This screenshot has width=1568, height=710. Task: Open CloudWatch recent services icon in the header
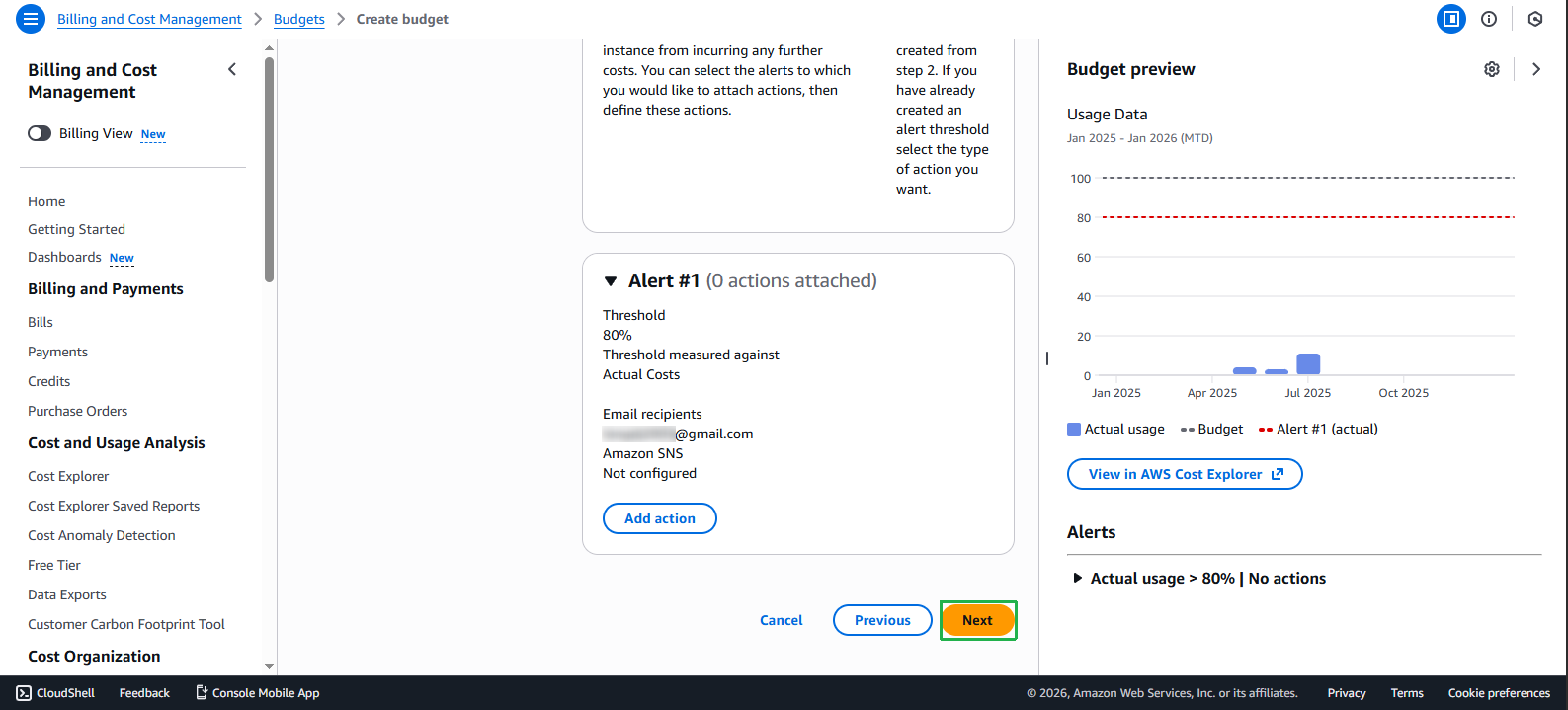[1534, 18]
